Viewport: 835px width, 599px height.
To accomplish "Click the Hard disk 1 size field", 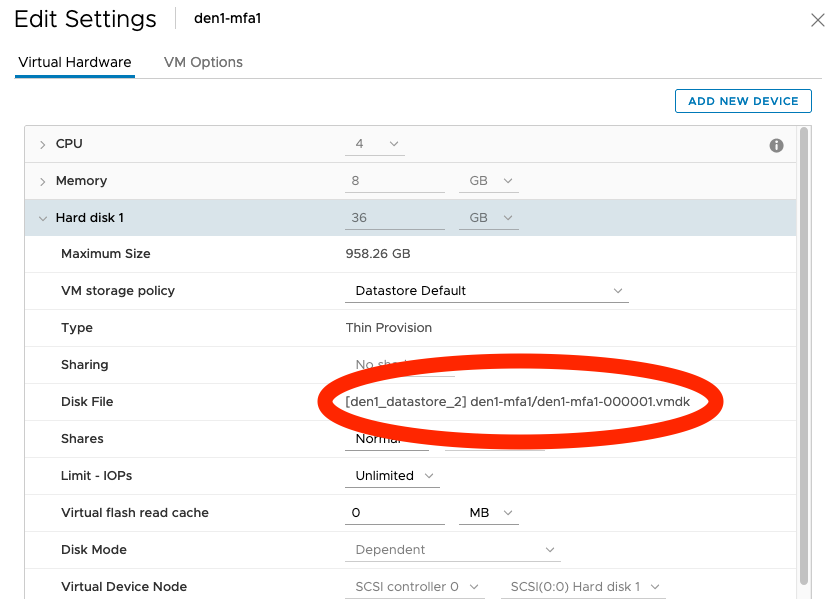I will 395,218.
